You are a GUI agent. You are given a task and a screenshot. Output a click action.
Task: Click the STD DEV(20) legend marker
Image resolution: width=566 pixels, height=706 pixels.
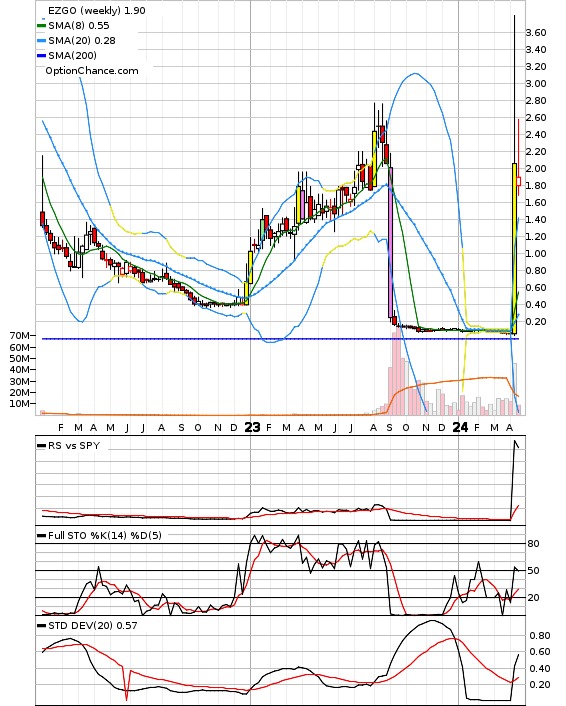tap(41, 626)
